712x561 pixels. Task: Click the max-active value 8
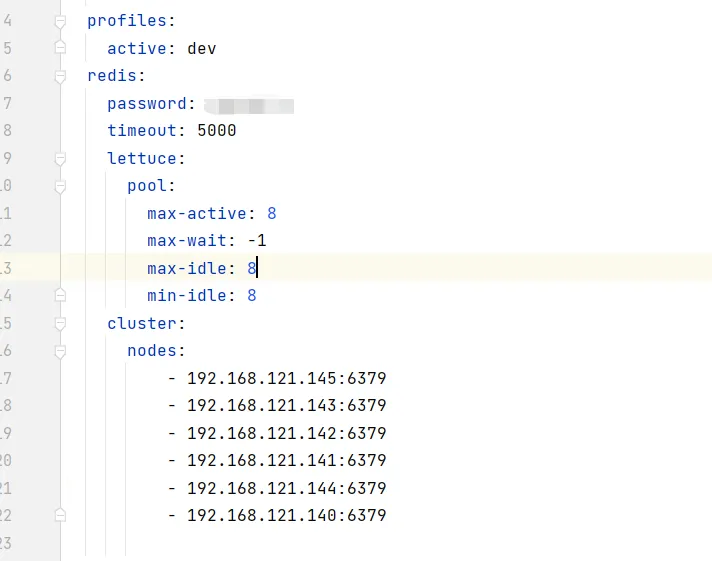[x=272, y=213]
